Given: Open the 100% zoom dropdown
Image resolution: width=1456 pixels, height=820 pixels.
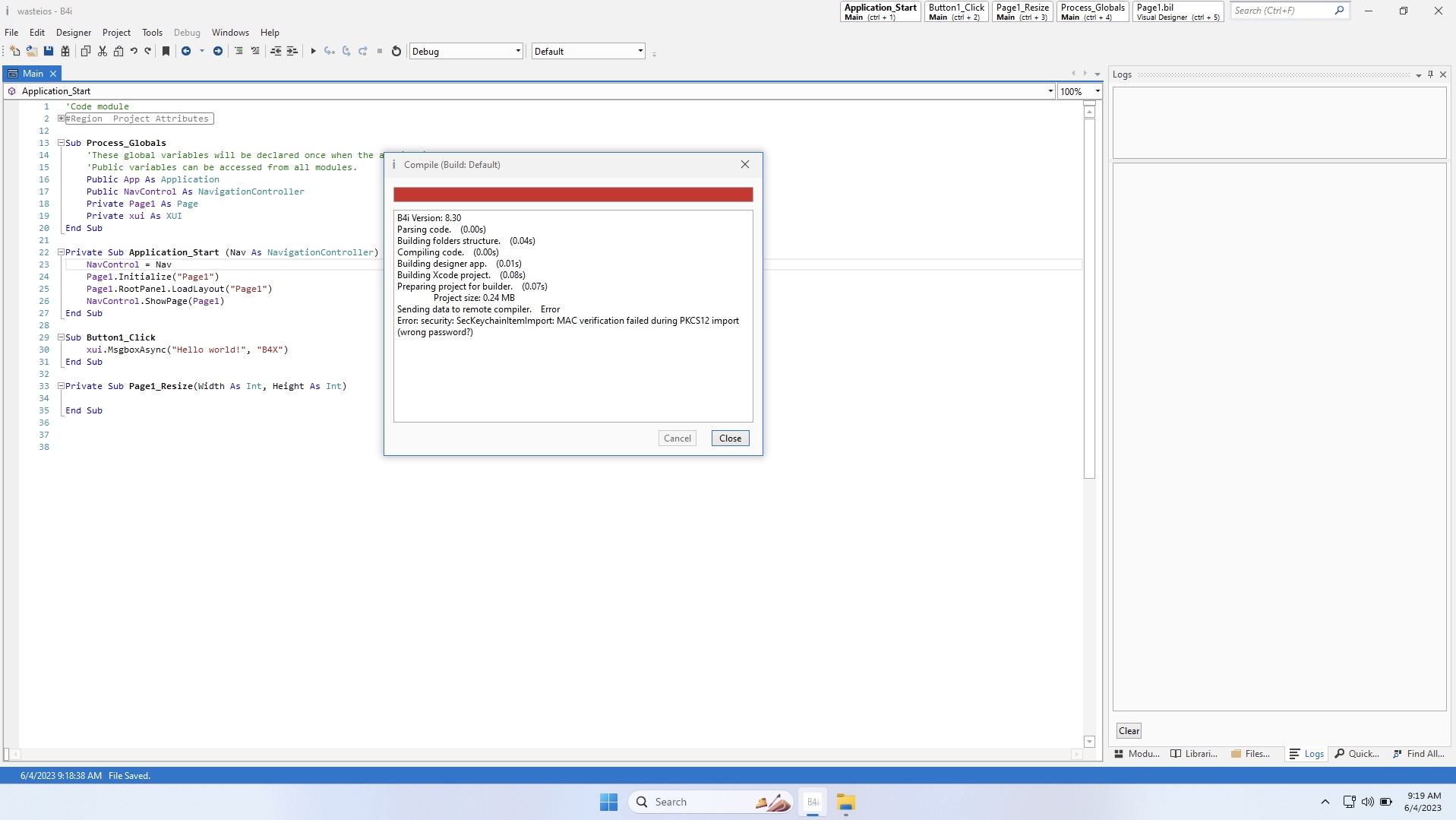Looking at the screenshot, I should (1098, 91).
